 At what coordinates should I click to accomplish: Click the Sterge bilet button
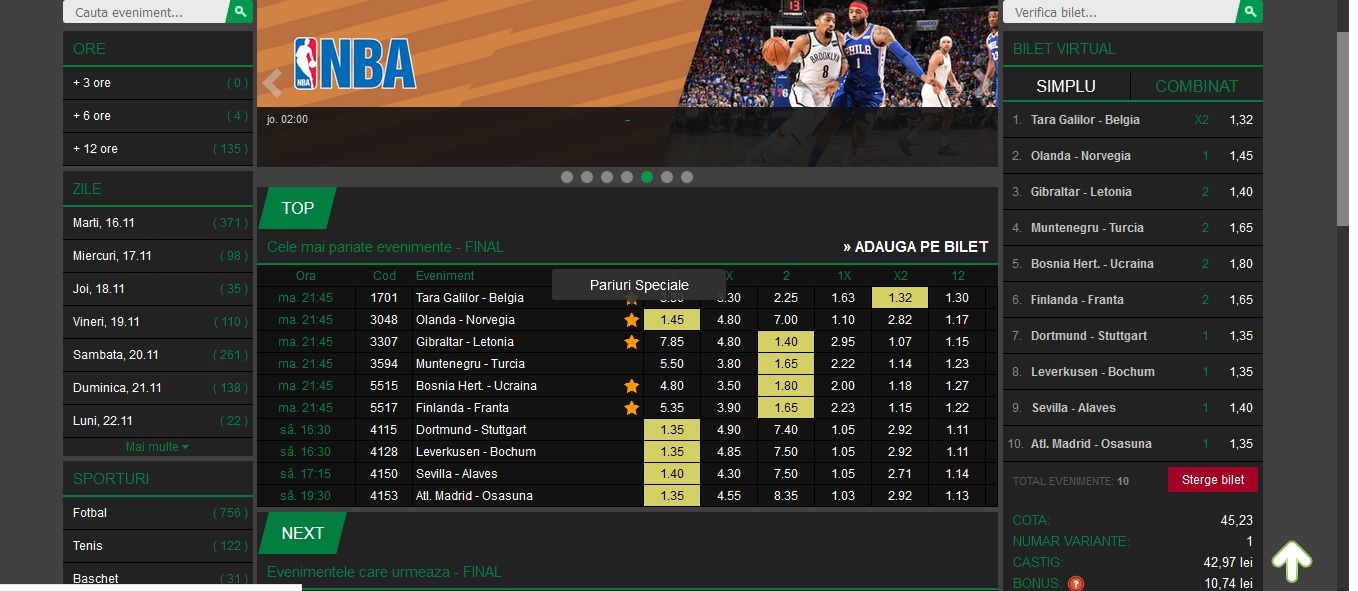(x=1213, y=480)
